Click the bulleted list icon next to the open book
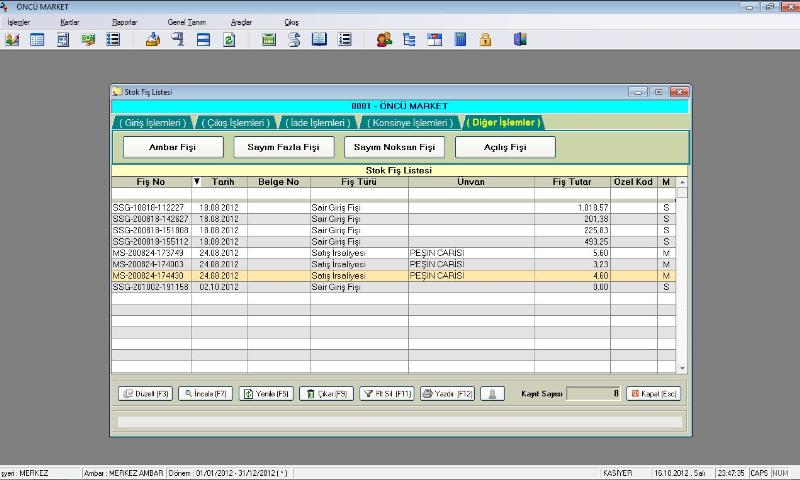The width and height of the screenshot is (800, 480). pos(345,40)
